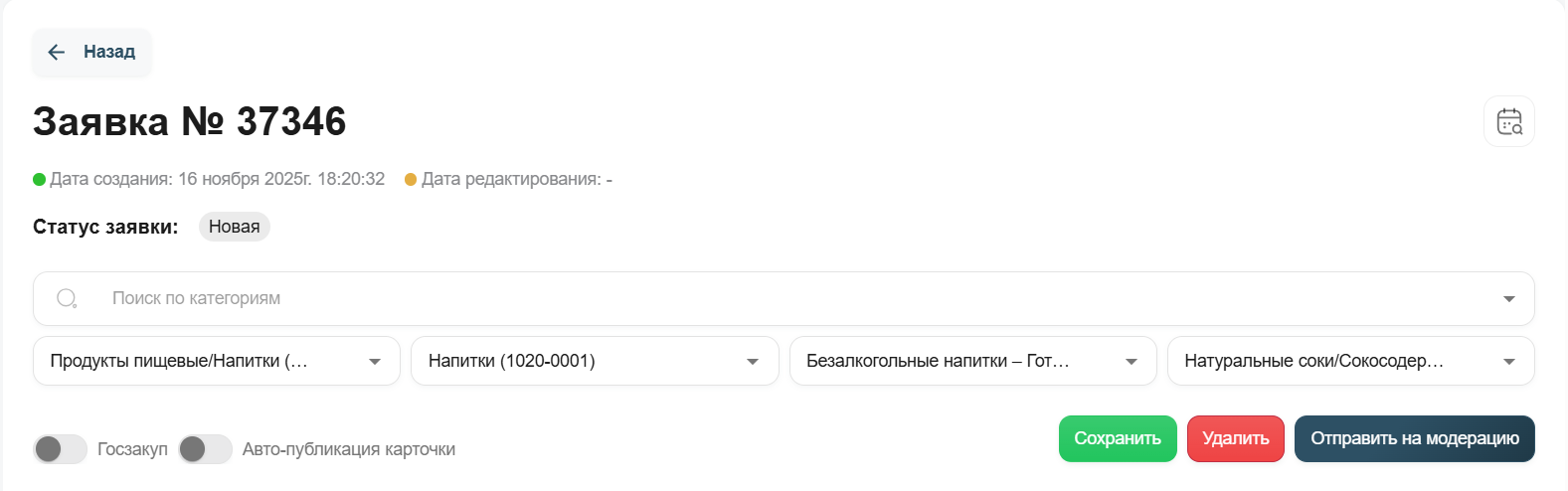
Task: Click Отправить на модерацию button
Action: [x=1414, y=438]
